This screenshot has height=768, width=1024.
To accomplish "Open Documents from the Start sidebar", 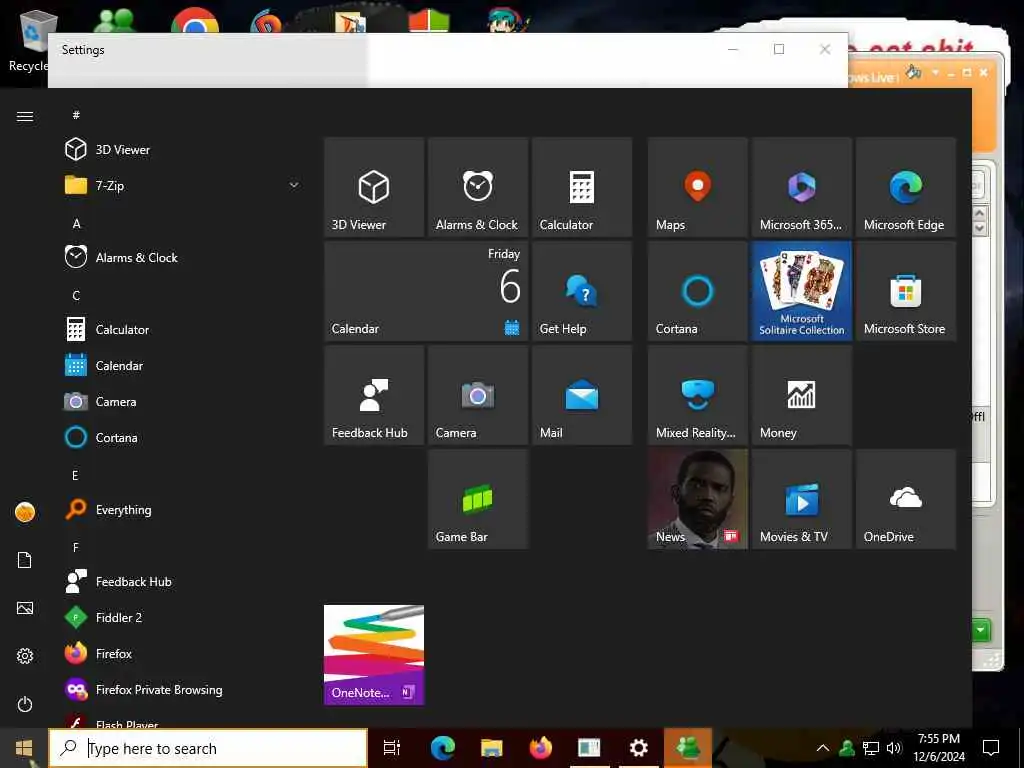I will coord(25,560).
